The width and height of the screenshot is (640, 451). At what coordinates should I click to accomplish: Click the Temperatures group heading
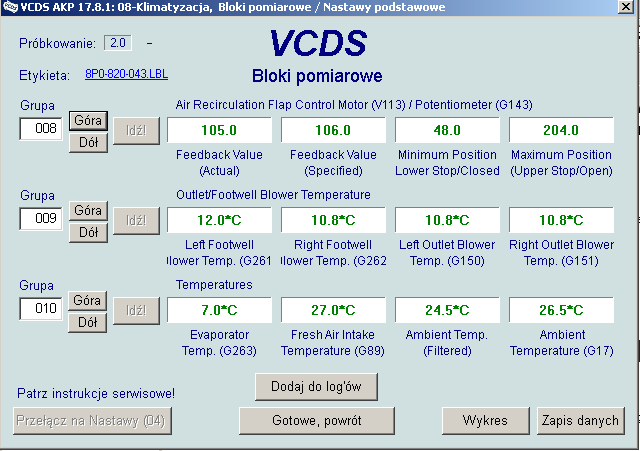214,284
